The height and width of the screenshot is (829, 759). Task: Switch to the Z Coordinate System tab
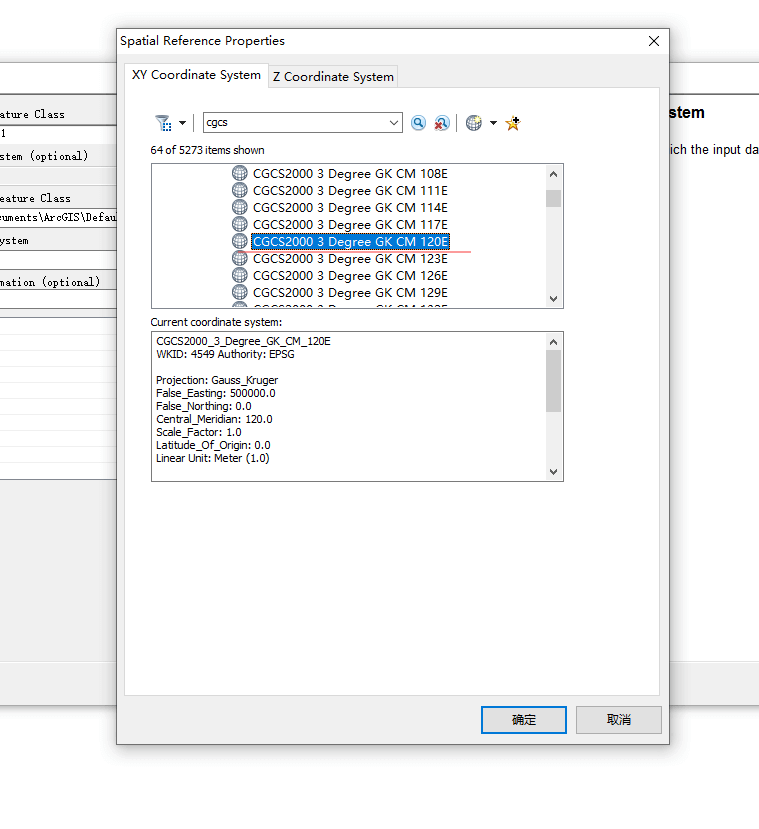(333, 77)
